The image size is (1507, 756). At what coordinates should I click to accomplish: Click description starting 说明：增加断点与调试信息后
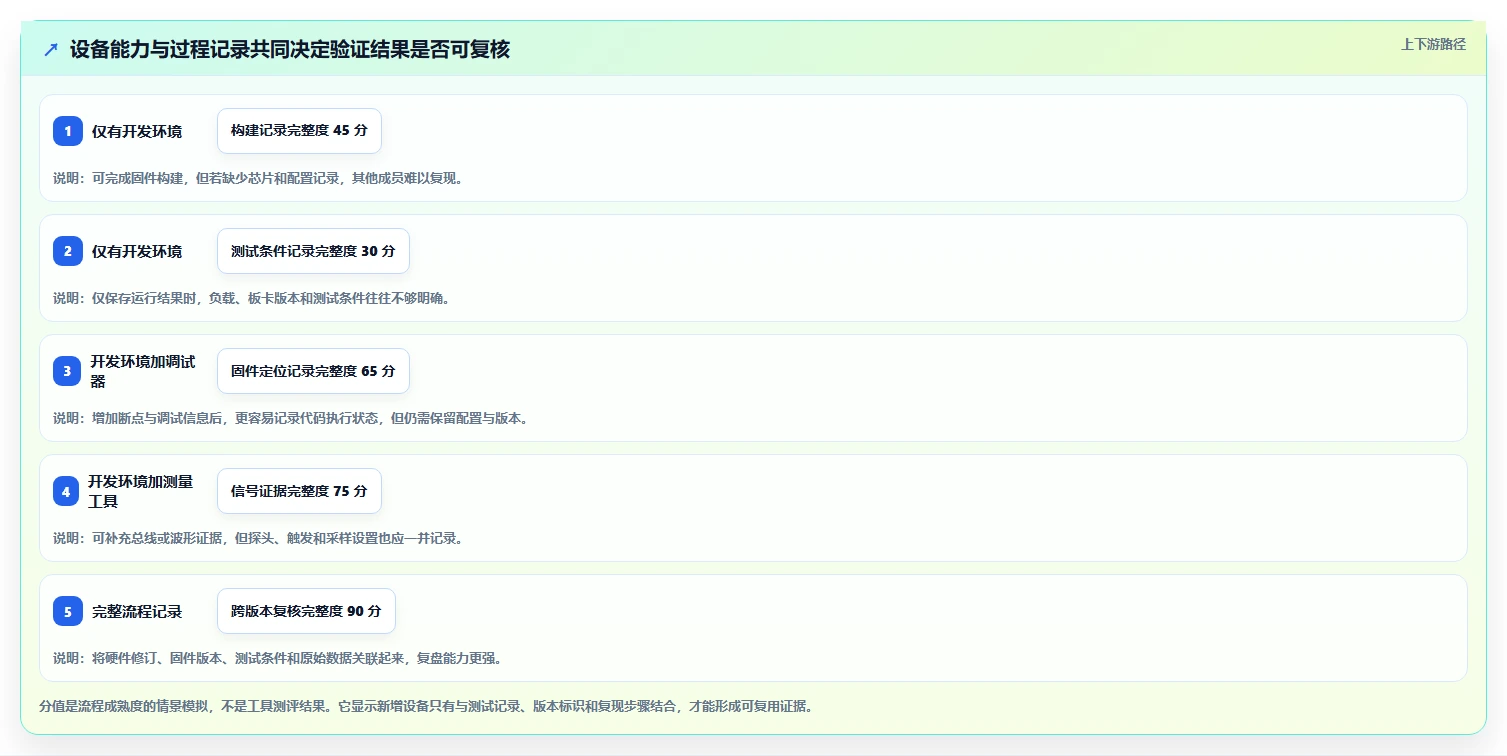[x=290, y=418]
